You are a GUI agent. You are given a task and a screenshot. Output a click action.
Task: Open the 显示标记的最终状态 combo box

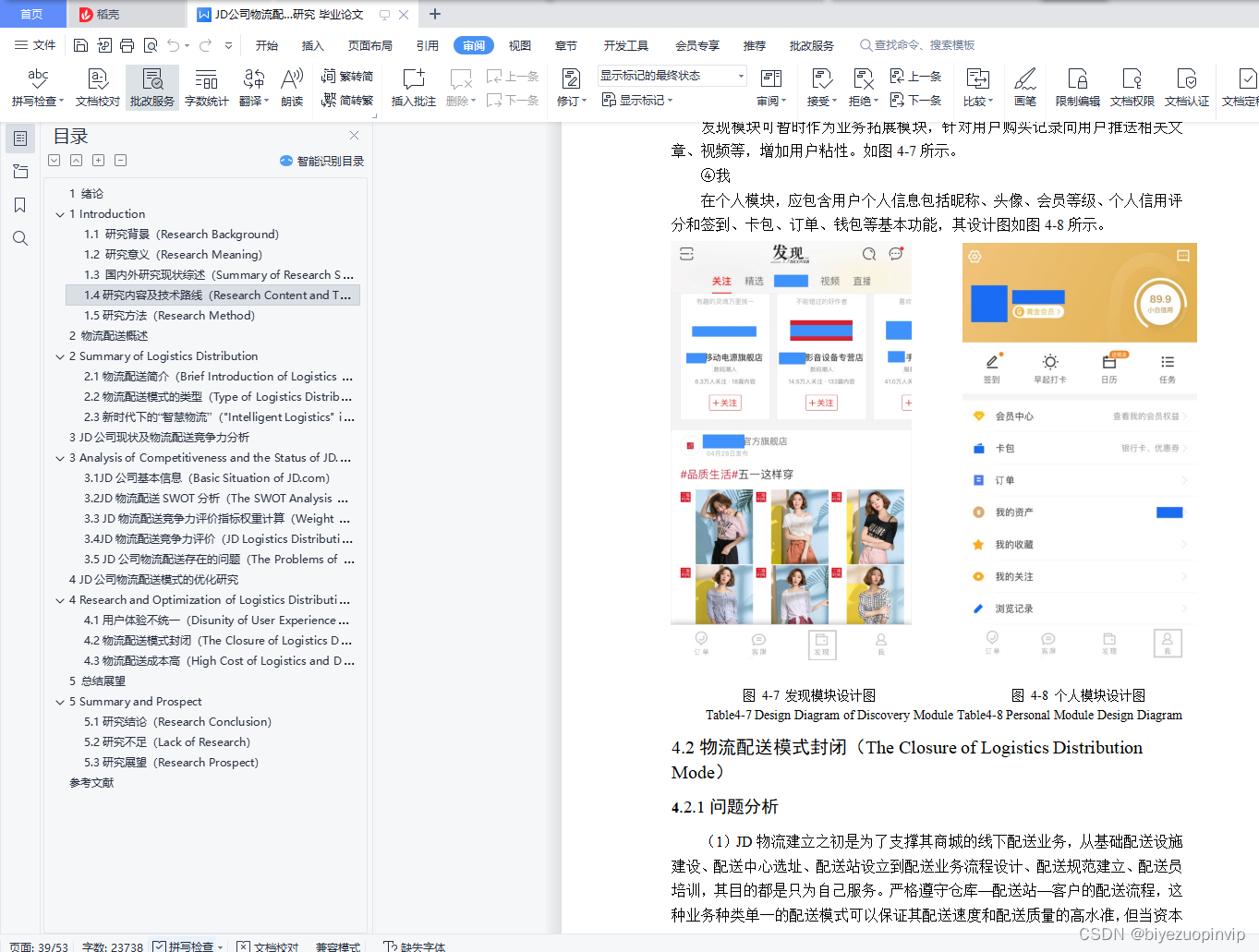coord(672,76)
